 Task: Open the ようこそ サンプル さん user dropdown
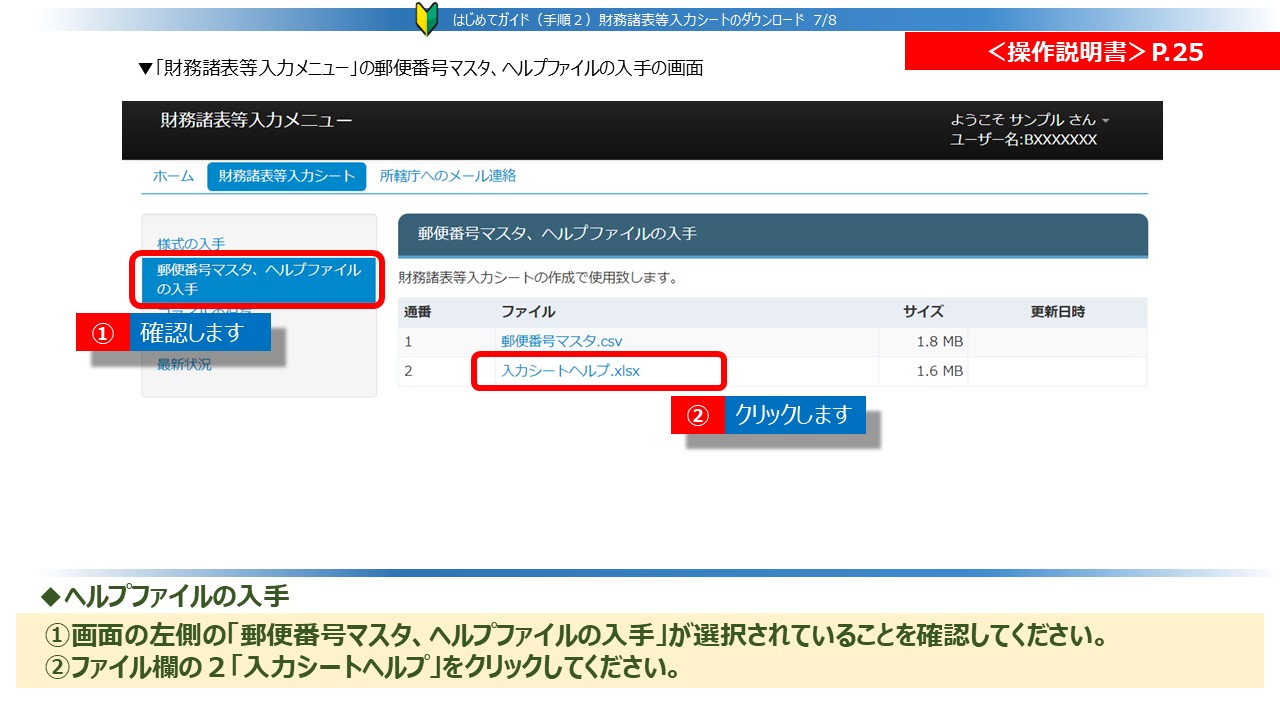pos(1029,120)
